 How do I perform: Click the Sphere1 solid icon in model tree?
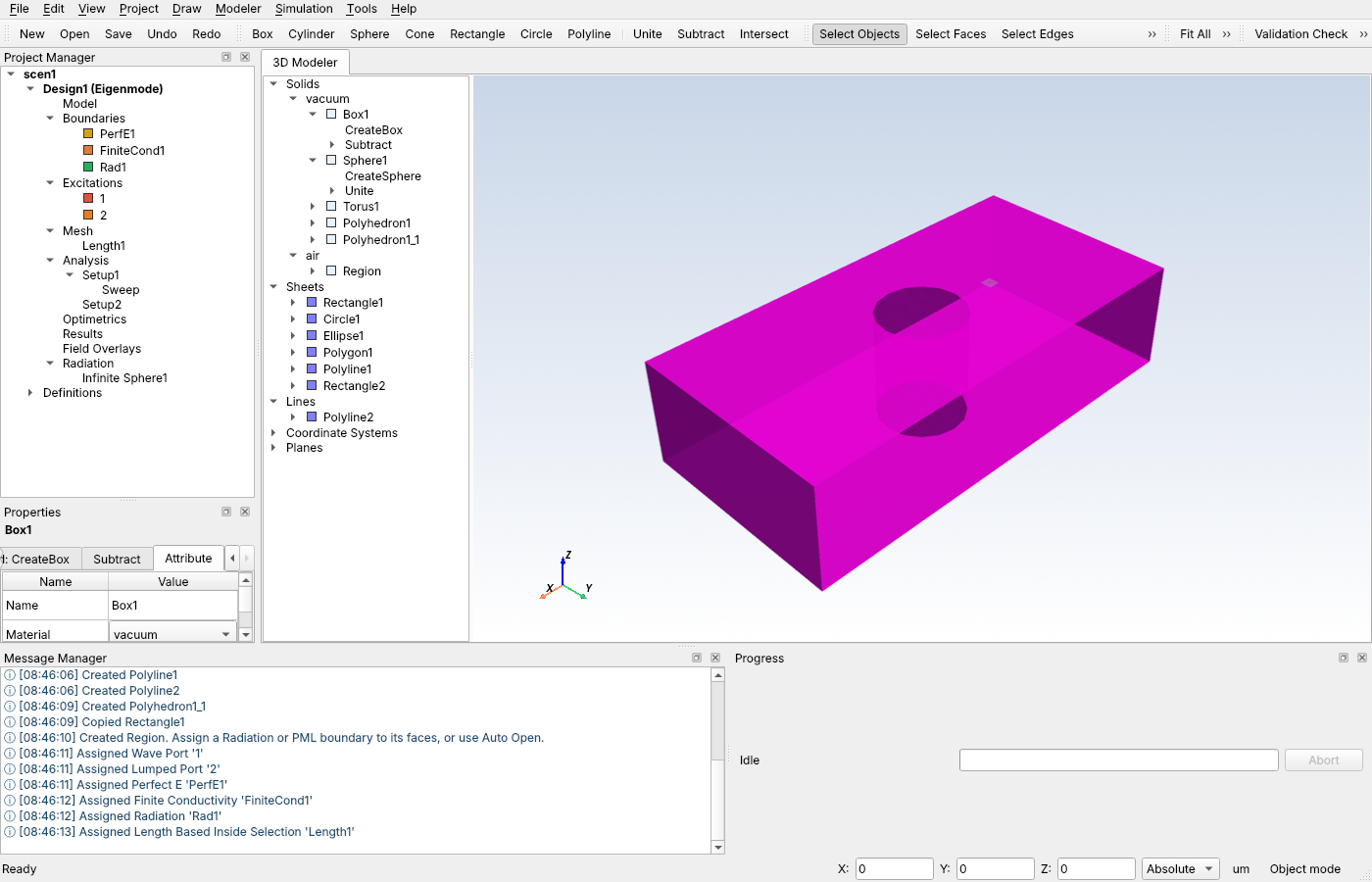tap(331, 161)
